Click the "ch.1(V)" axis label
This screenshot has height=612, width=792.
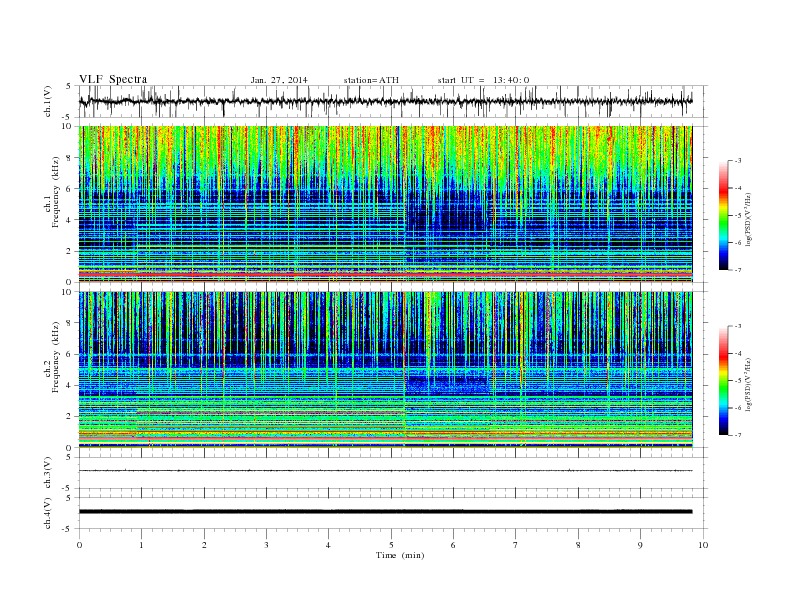(48, 101)
